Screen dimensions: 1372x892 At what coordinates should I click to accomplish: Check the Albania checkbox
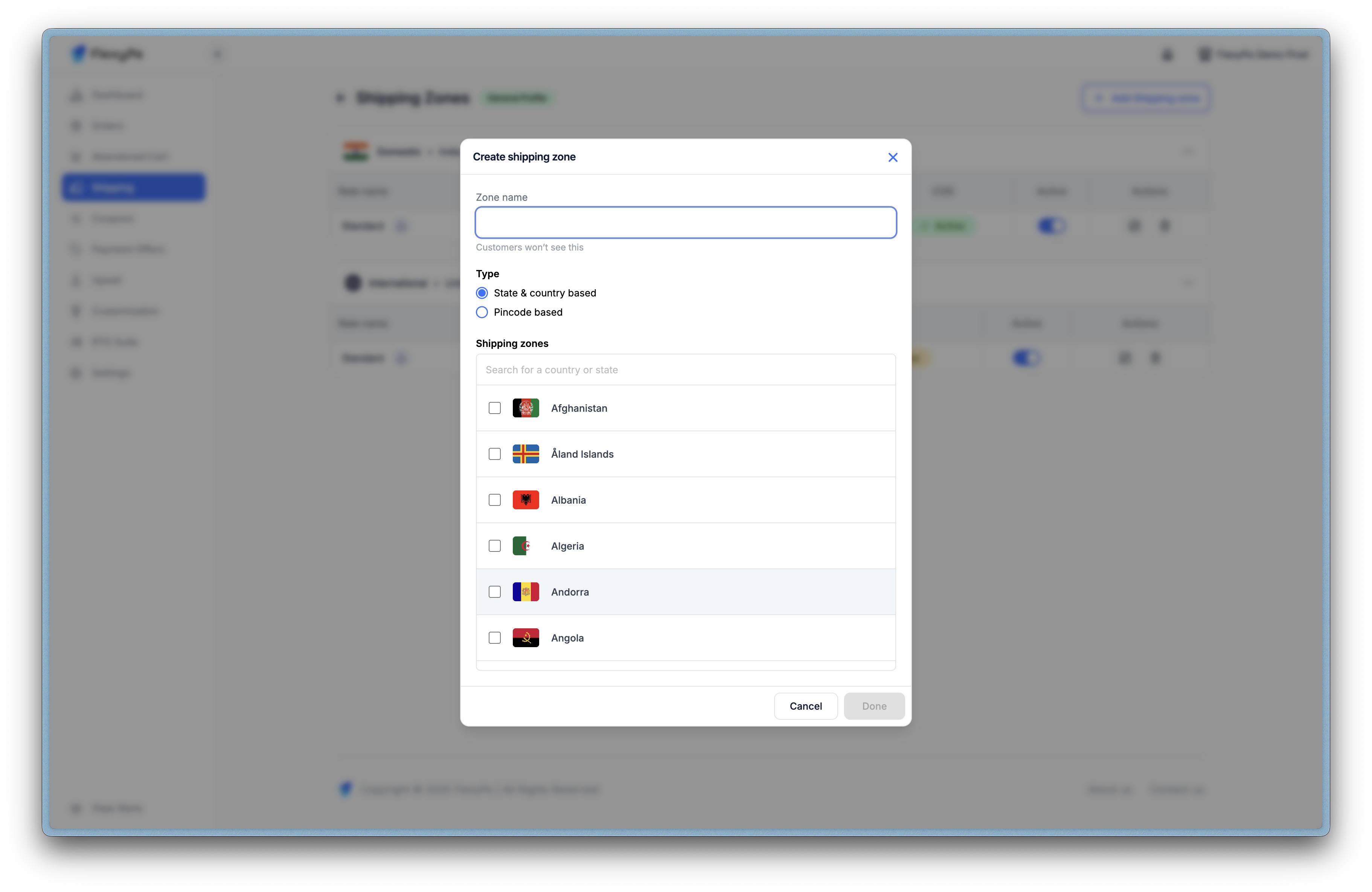495,500
